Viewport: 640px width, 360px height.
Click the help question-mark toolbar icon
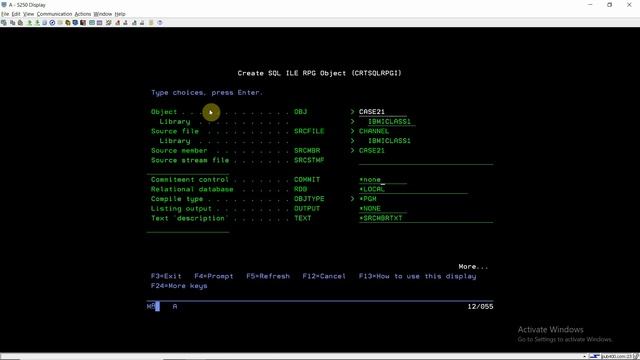[x=160, y=23]
